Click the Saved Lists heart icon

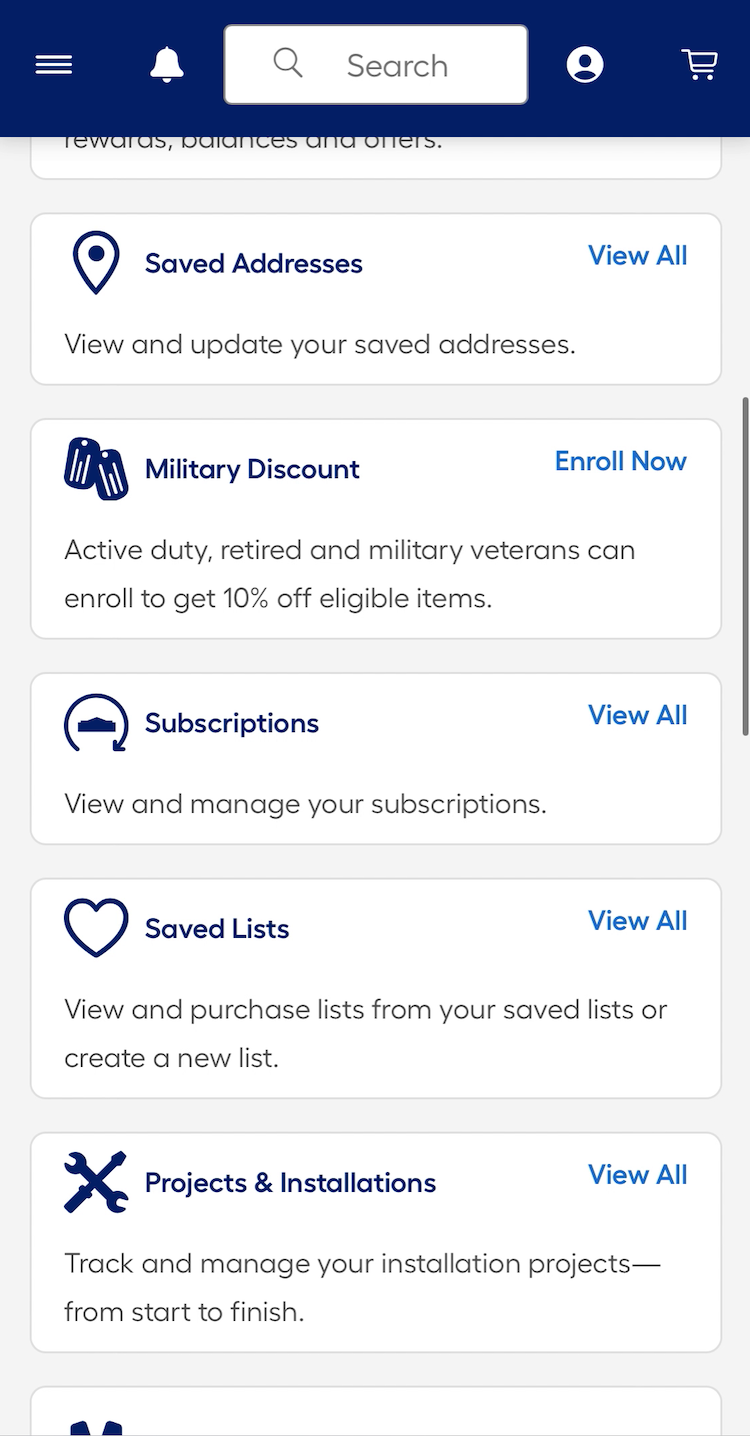(96, 928)
